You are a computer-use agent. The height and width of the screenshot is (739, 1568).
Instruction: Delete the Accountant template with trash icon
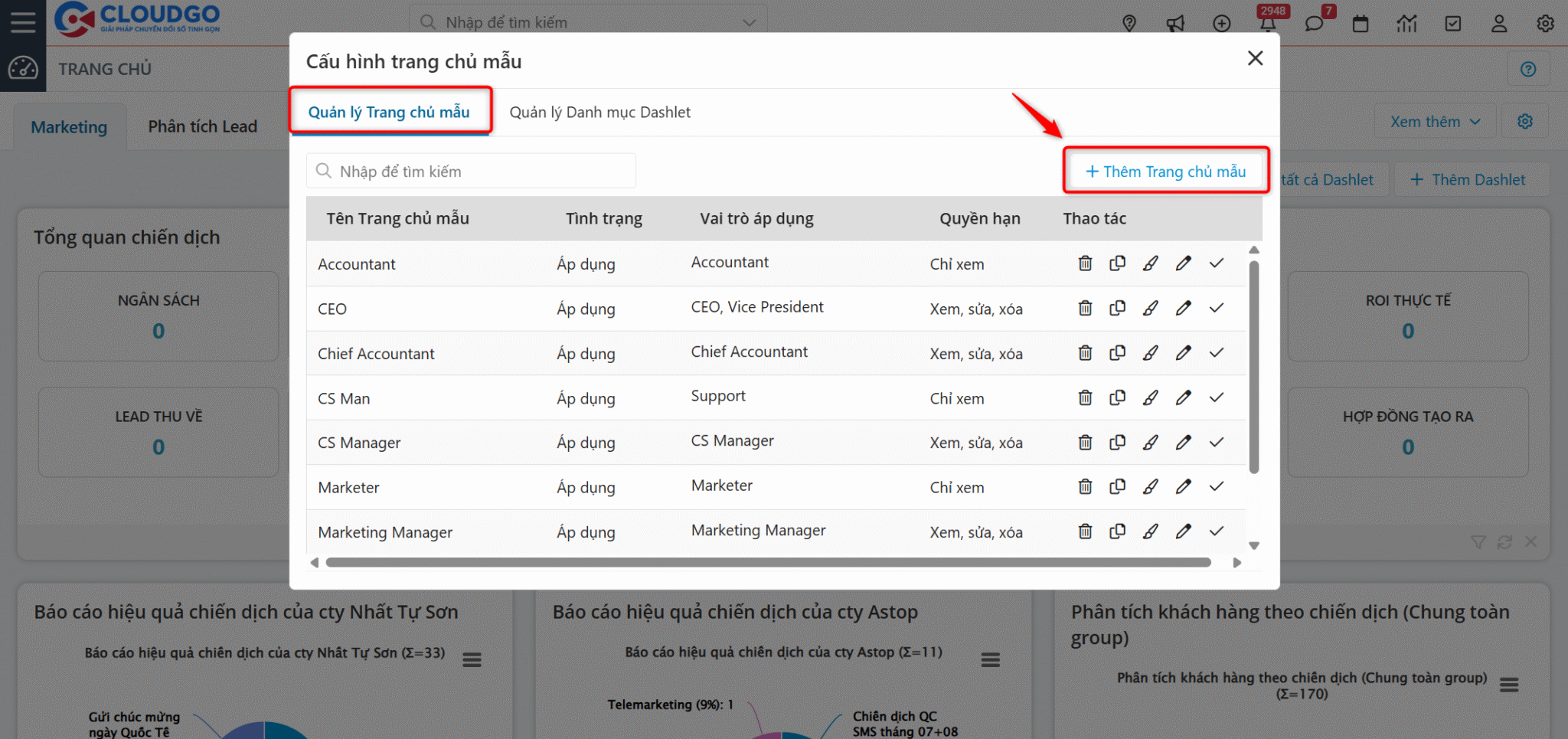coord(1085,263)
